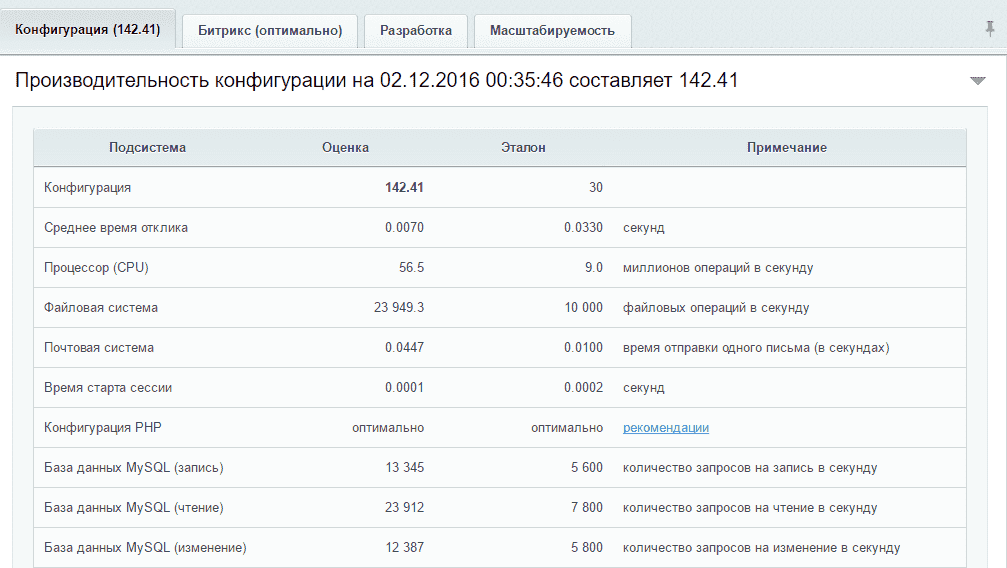Select the Конфигурация (142.41) tab
The height and width of the screenshot is (568, 1007).
click(x=88, y=30)
